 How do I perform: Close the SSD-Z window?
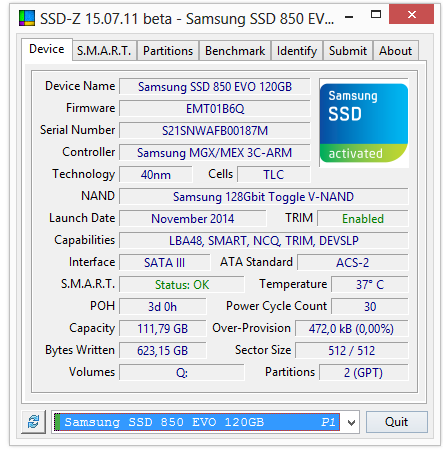pyautogui.click(x=412, y=14)
